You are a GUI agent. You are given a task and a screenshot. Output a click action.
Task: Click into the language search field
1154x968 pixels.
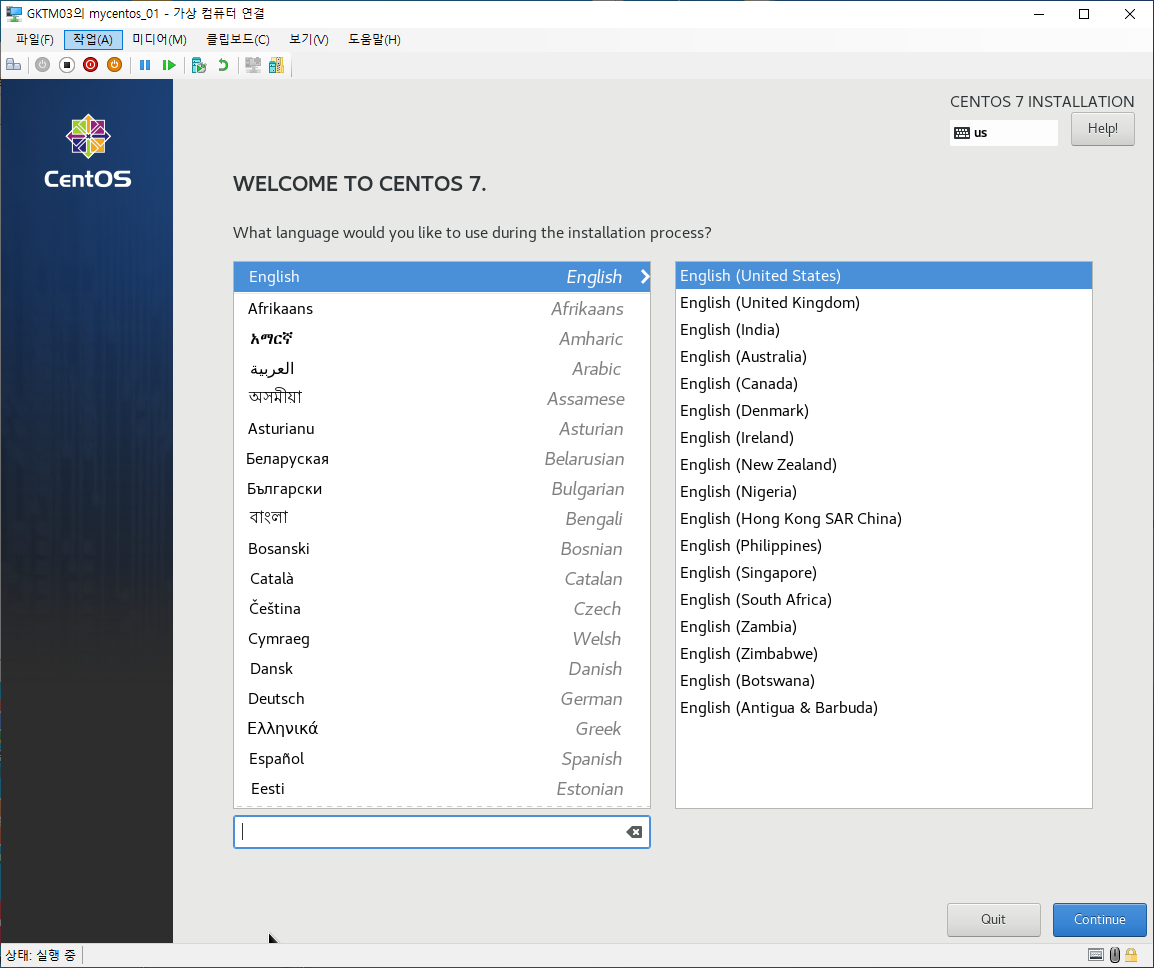(x=442, y=832)
